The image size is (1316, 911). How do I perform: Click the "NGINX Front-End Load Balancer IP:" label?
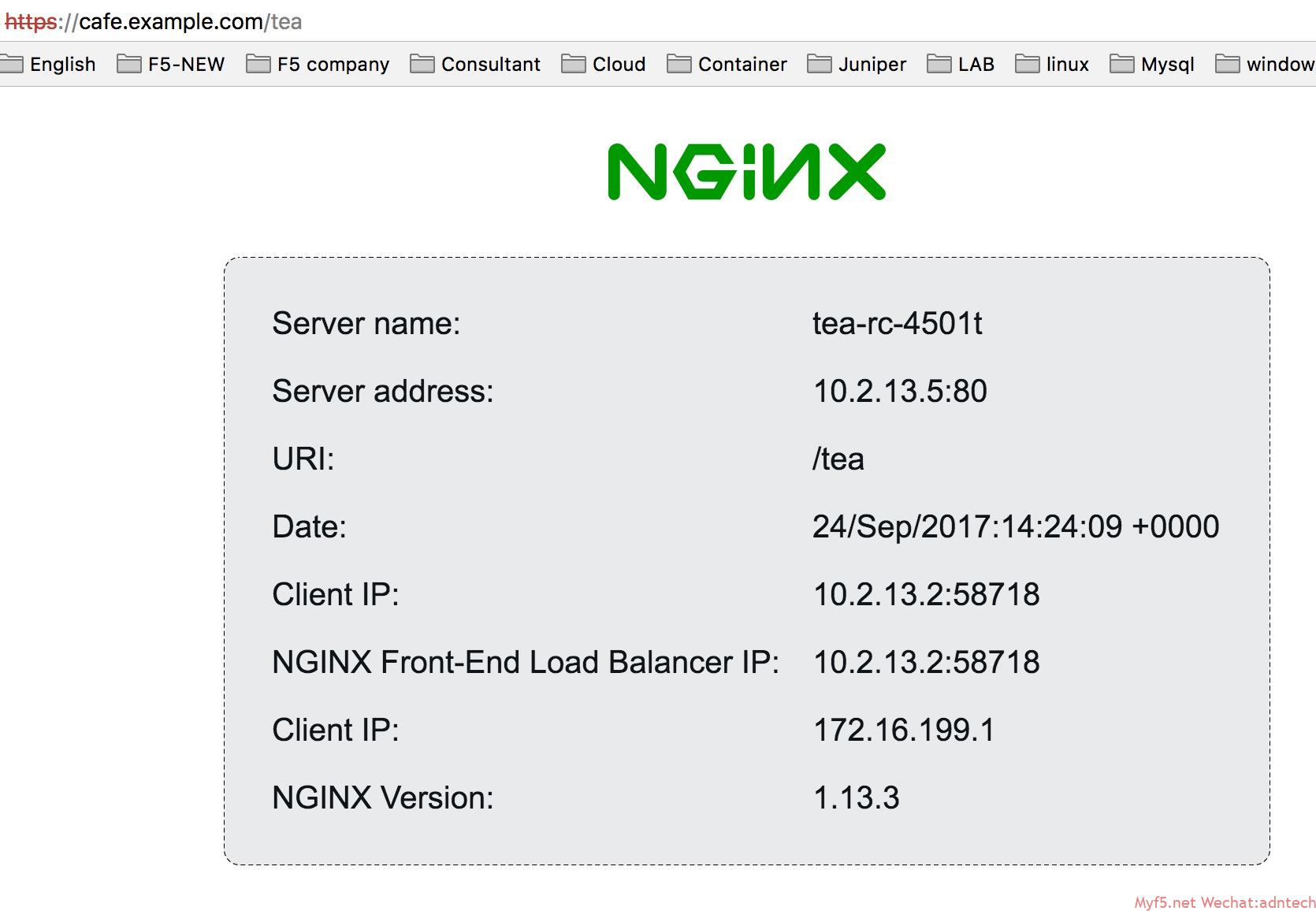[526, 662]
